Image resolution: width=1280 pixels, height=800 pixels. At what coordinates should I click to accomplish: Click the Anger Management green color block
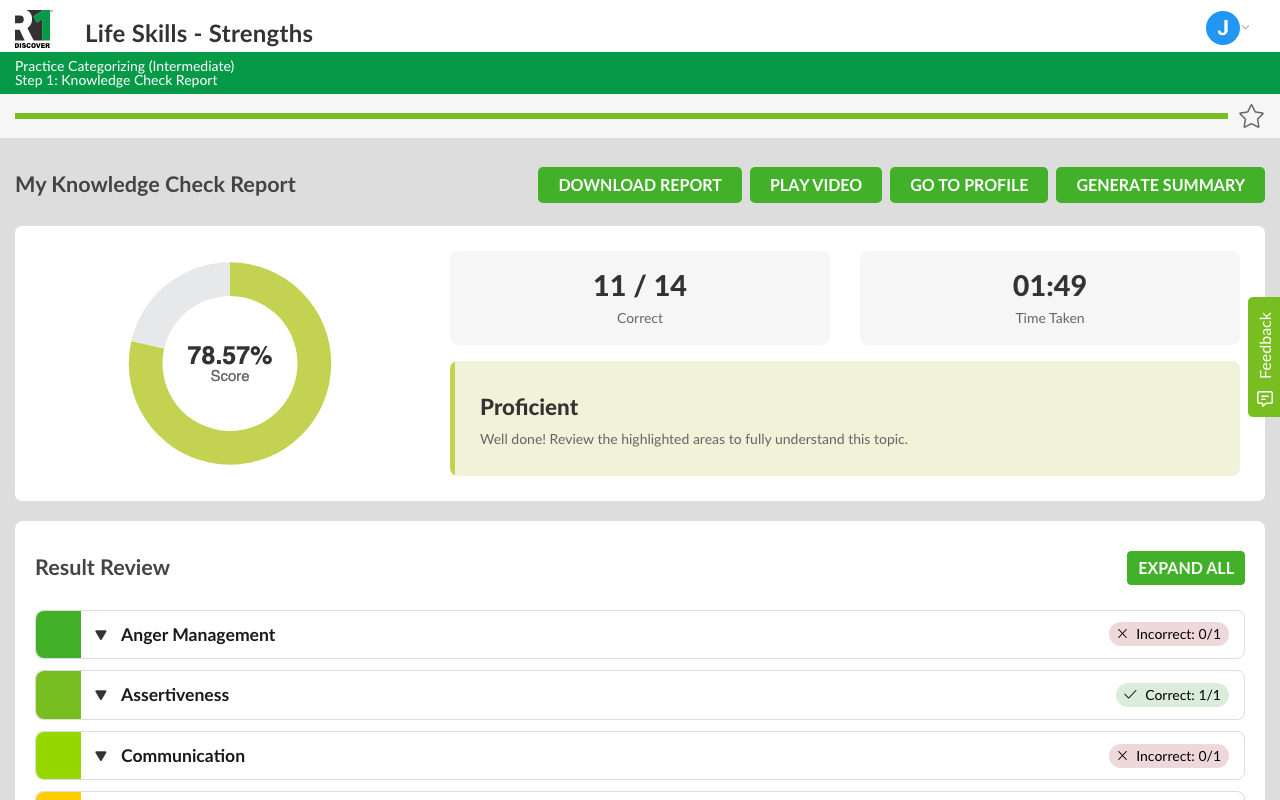click(x=58, y=635)
